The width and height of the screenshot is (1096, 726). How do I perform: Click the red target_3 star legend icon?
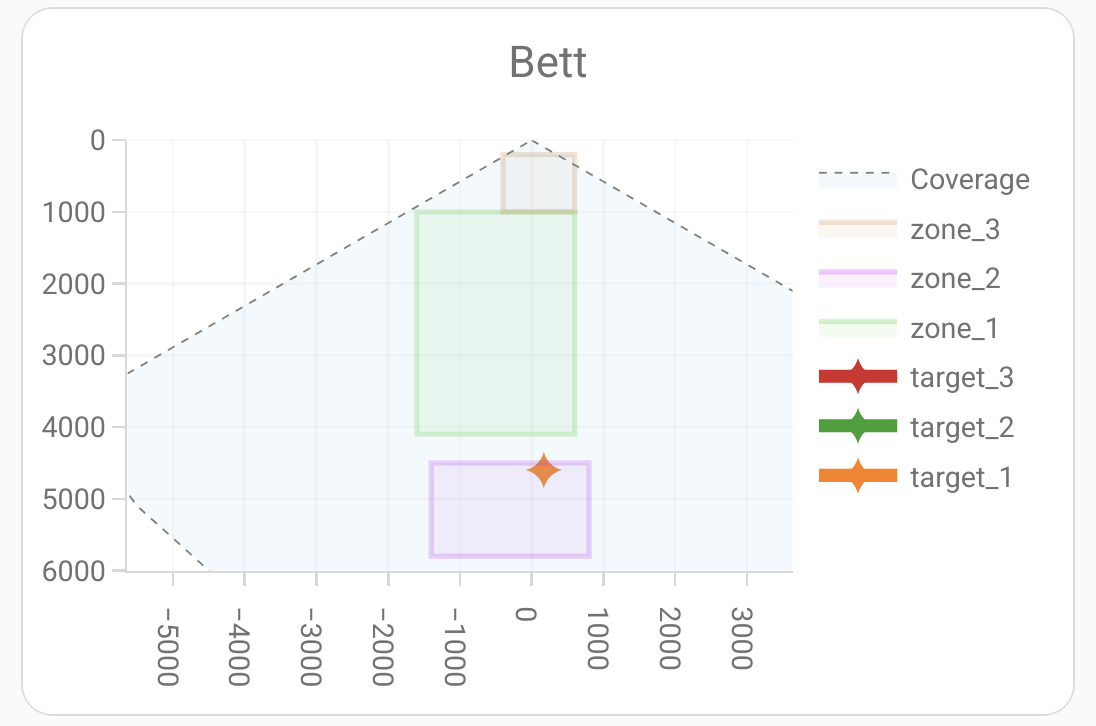tap(858, 378)
